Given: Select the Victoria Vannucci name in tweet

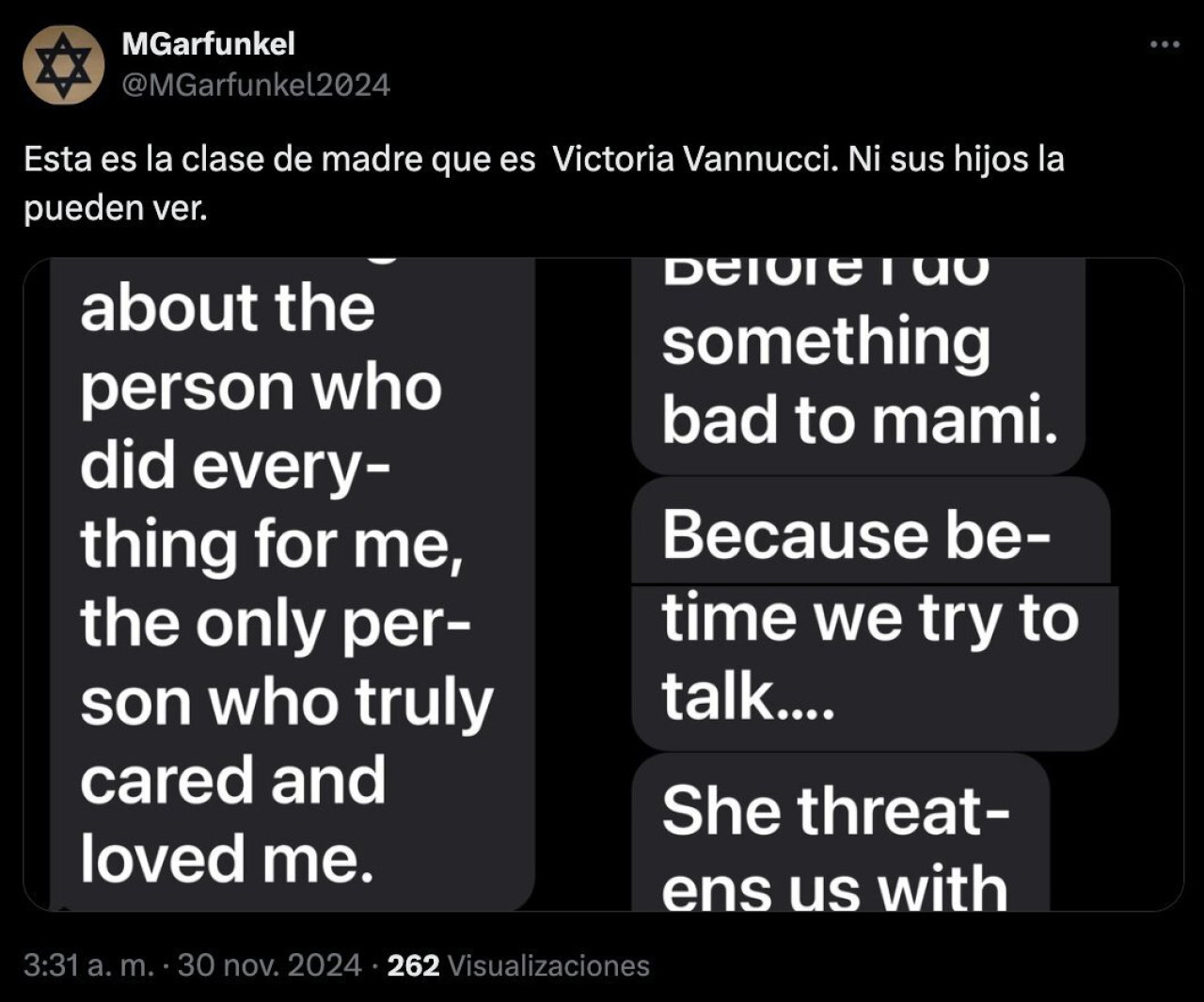Looking at the screenshot, I should click(x=693, y=159).
